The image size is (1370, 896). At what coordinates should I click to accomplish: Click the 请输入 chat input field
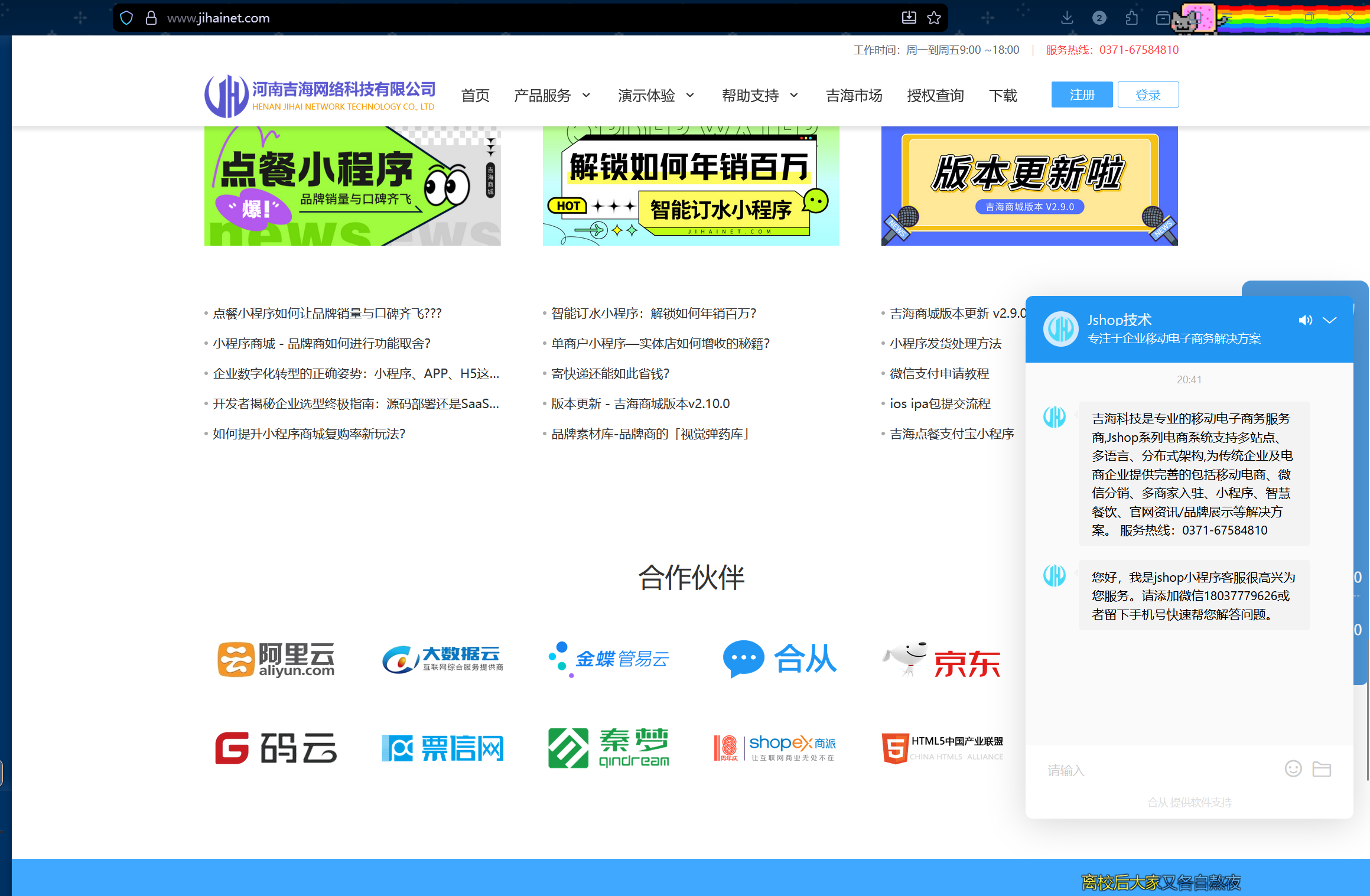point(1152,770)
